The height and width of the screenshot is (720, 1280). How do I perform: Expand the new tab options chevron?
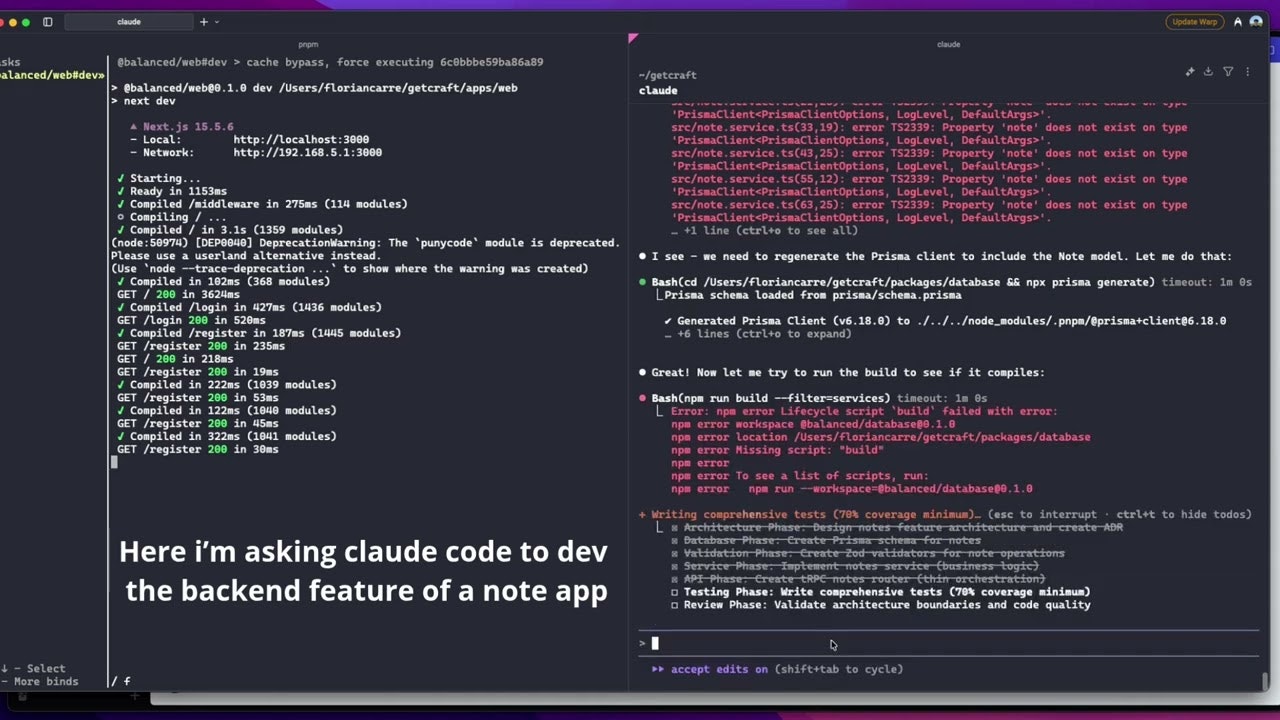click(217, 22)
